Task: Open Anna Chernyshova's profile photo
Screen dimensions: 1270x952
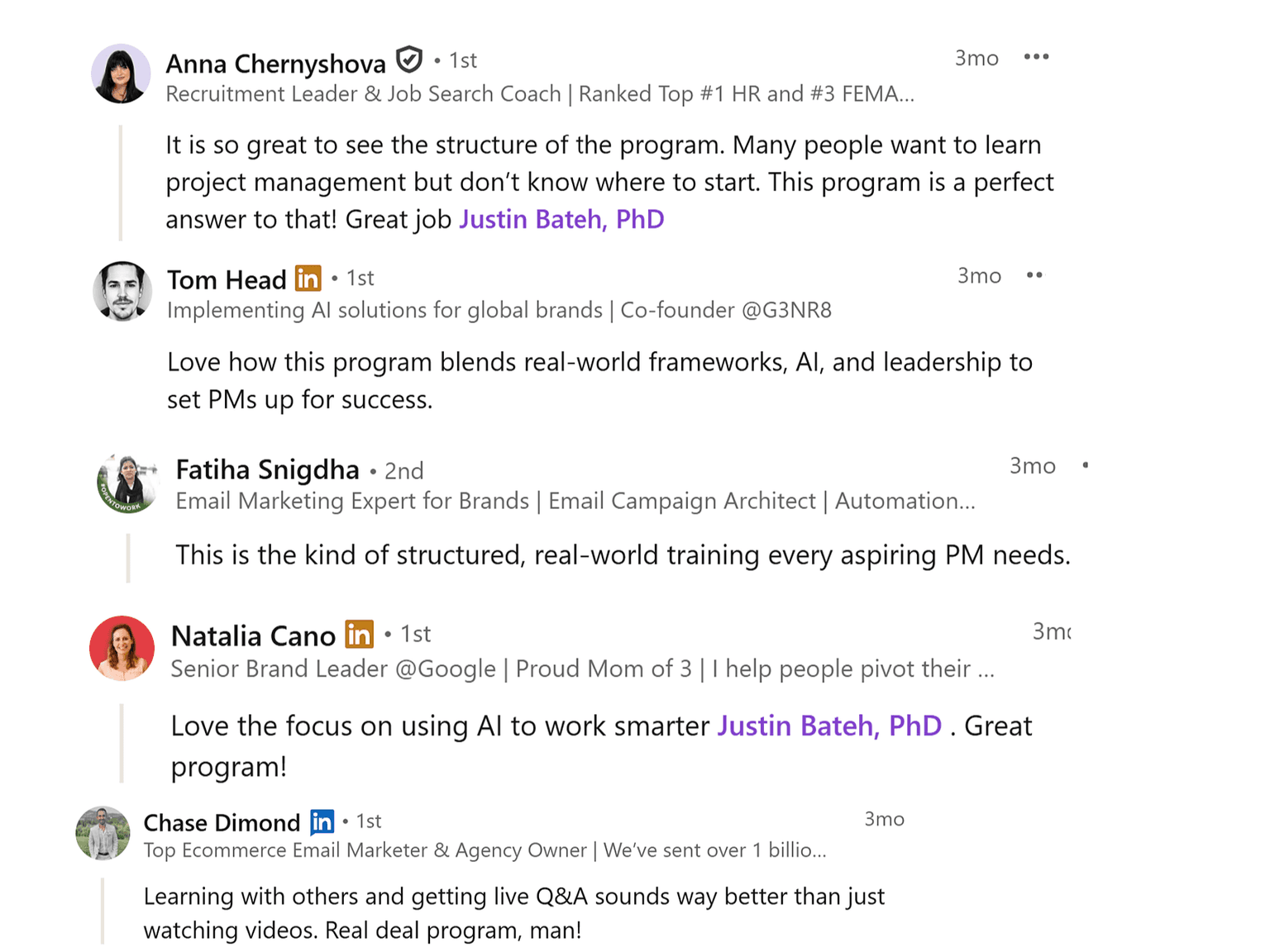Action: coord(121,74)
